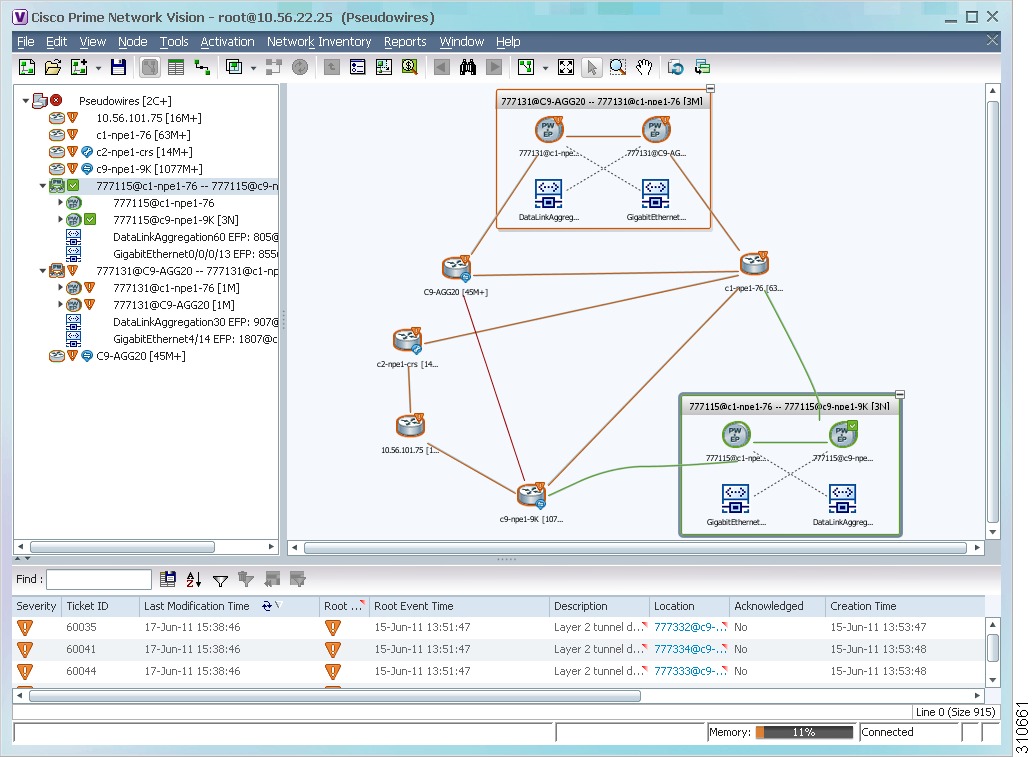Click the funnel filter icon in the ticket pane
This screenshot has width=1033, height=757.
tap(220, 580)
